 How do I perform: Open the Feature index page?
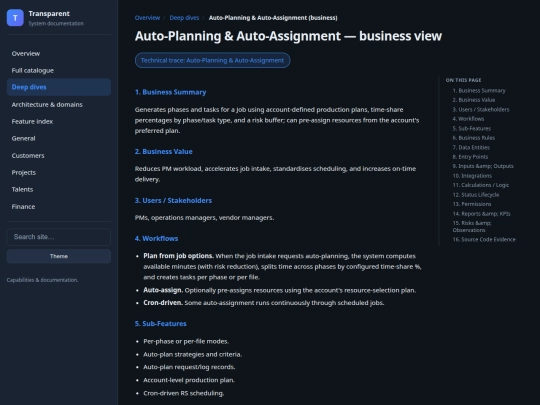59,121
